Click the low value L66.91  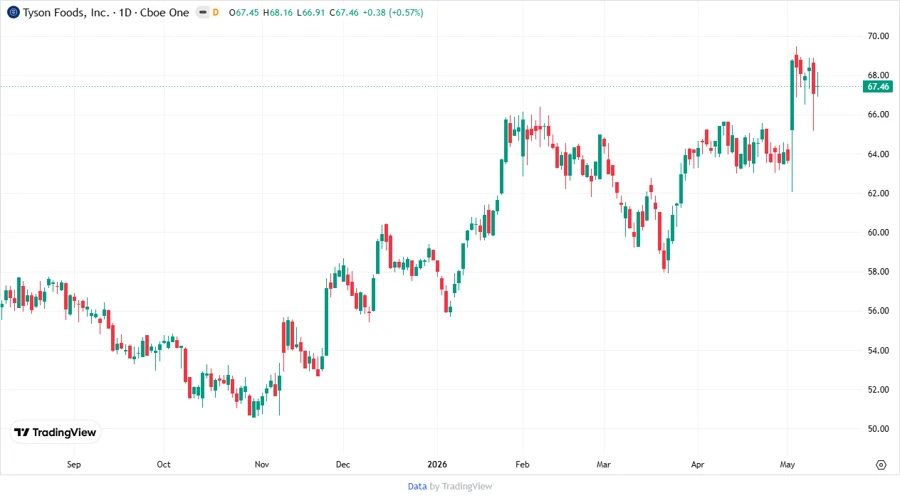coord(311,12)
